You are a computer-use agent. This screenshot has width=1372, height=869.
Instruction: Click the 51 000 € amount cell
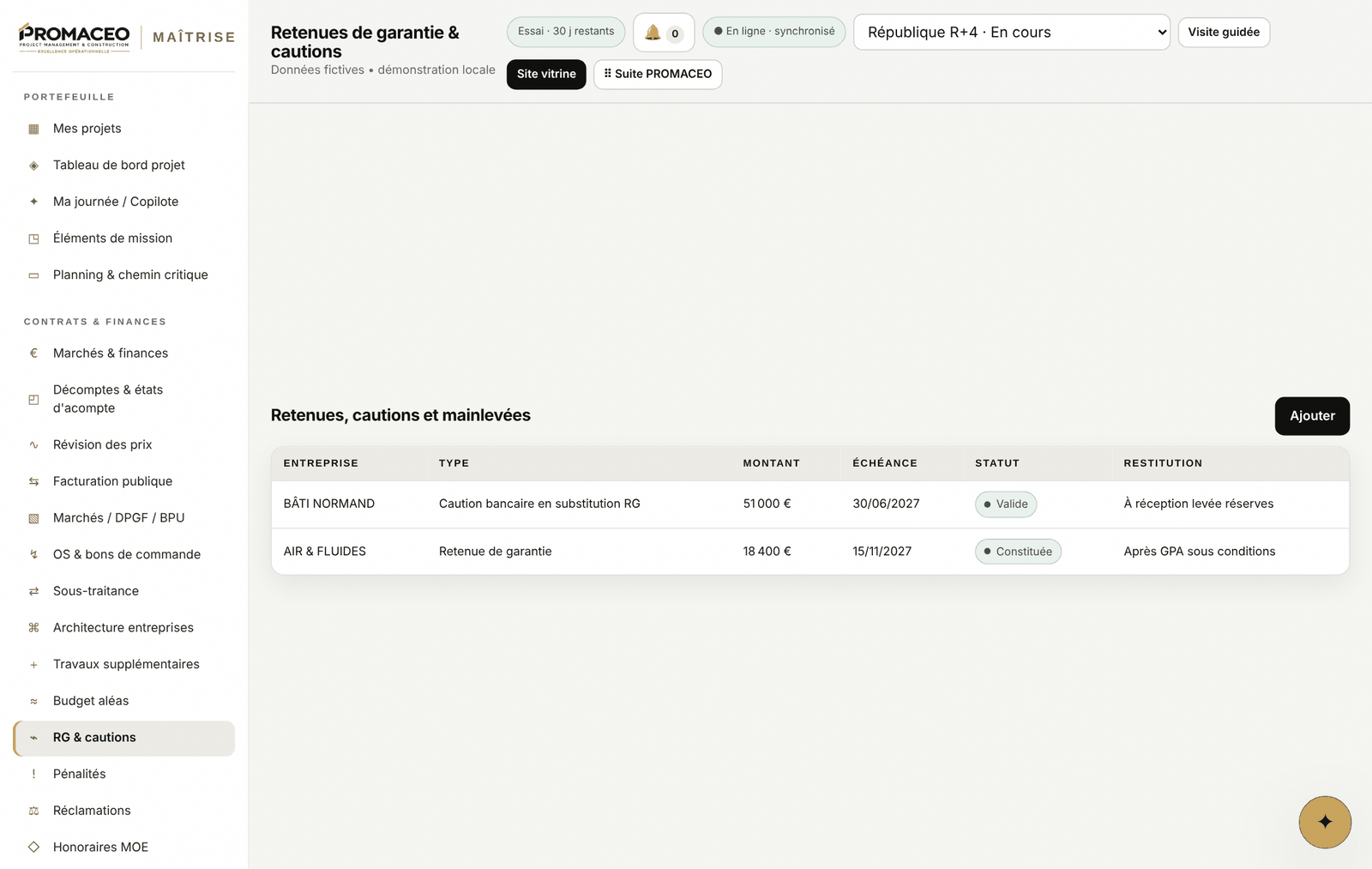(767, 504)
